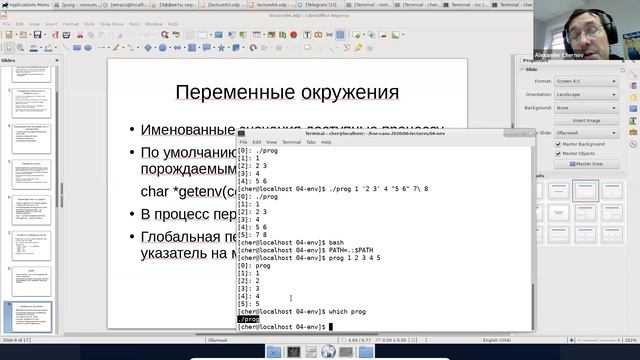Select the Block Arrows tool
The width and height of the screenshot is (640, 360).
[x=177, y=48]
